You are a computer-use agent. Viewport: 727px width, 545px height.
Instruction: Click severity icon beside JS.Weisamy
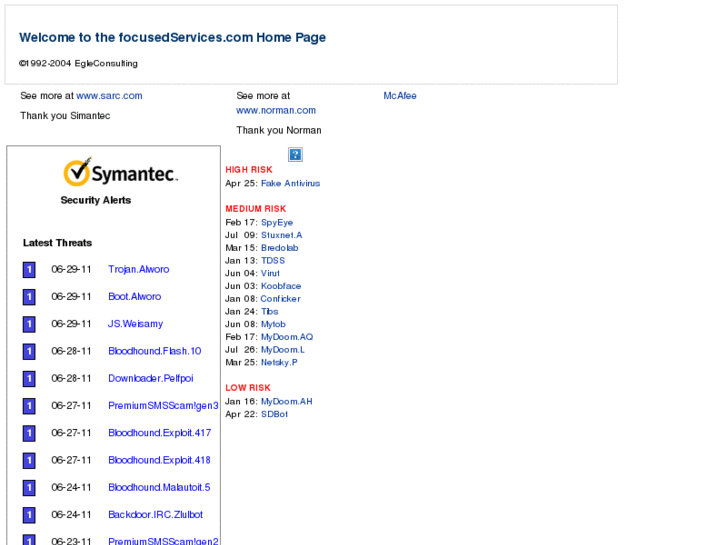[29, 324]
